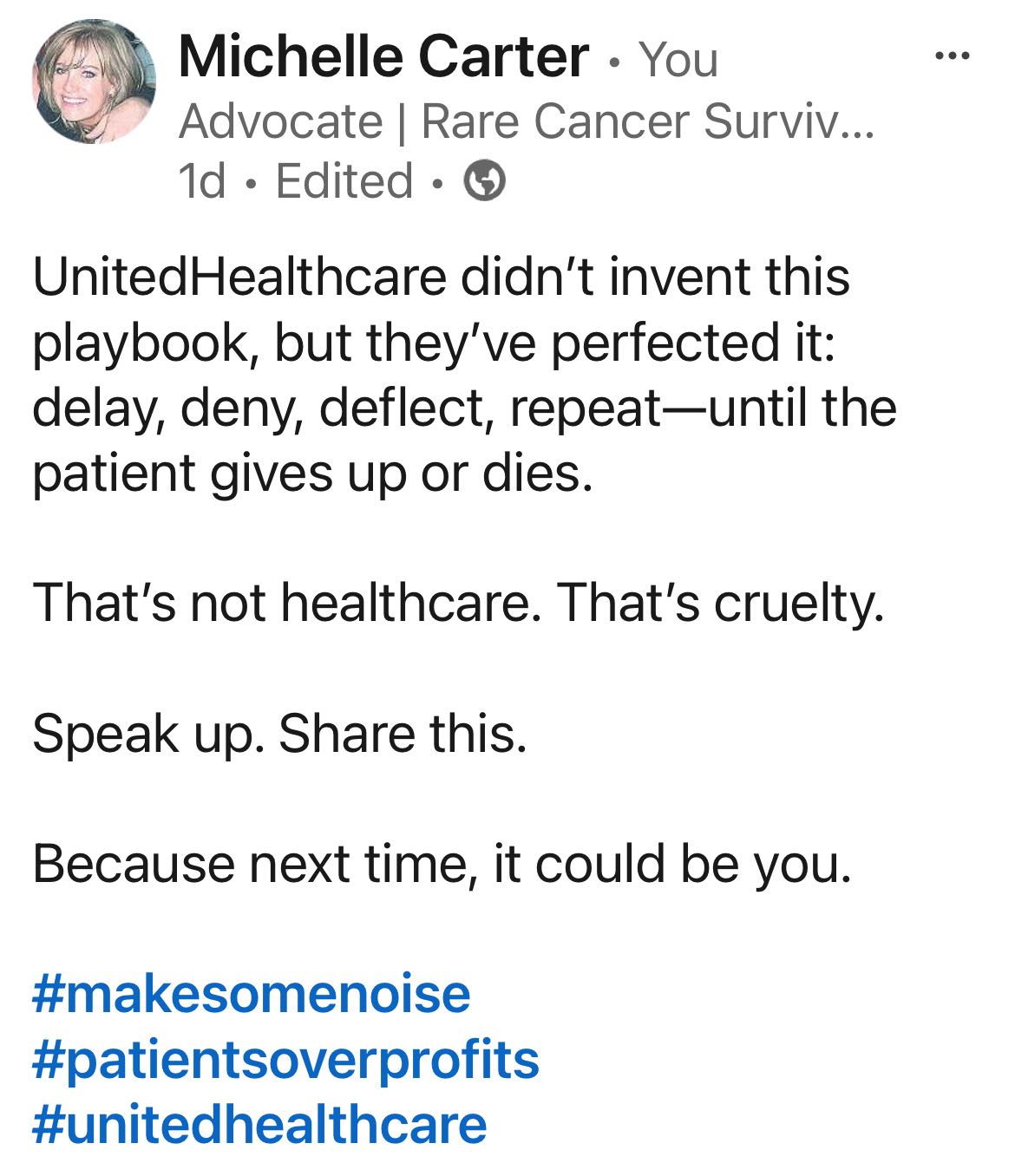Click the 'patient gives up or dies.' line

(x=312, y=474)
